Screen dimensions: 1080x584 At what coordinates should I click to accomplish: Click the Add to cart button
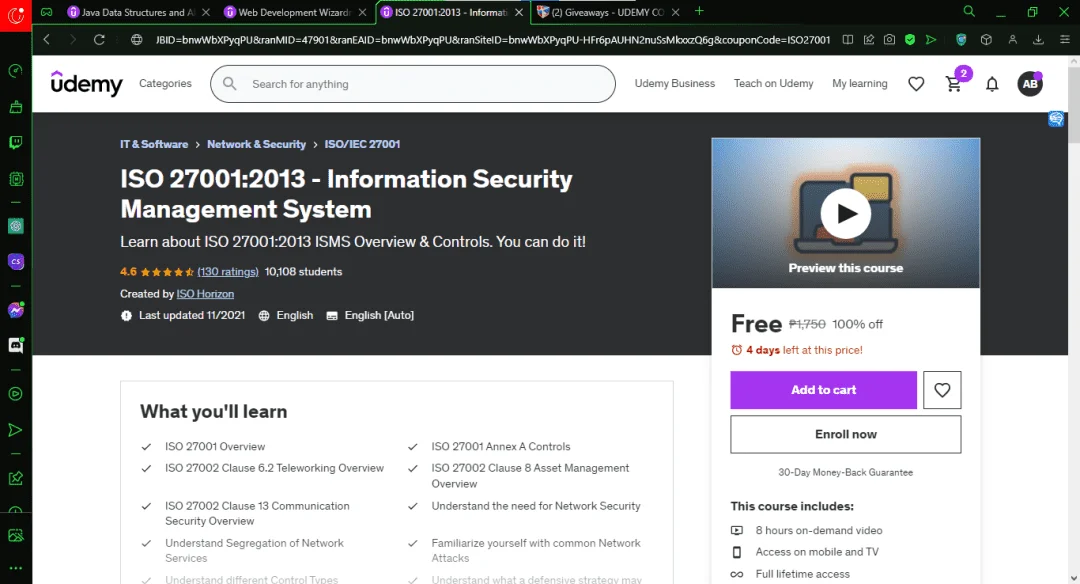(823, 390)
